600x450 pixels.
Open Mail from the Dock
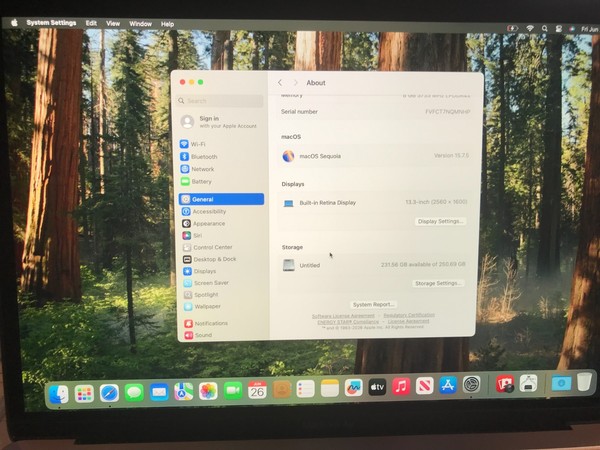coord(159,392)
